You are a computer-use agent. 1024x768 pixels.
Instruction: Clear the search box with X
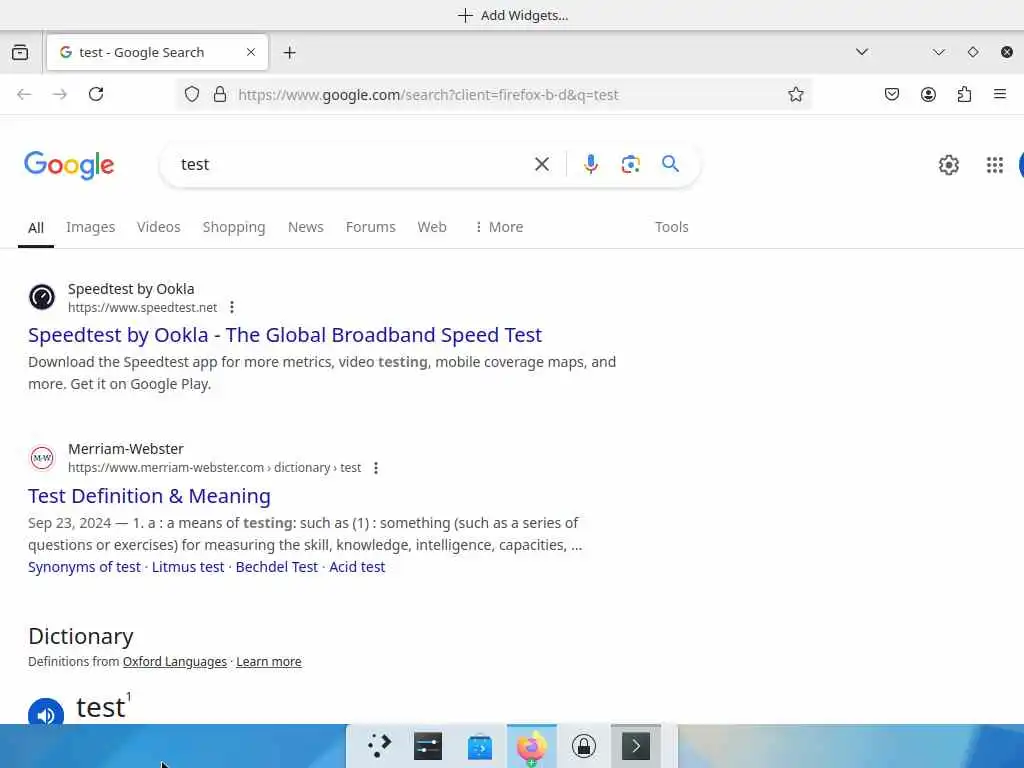[542, 165]
